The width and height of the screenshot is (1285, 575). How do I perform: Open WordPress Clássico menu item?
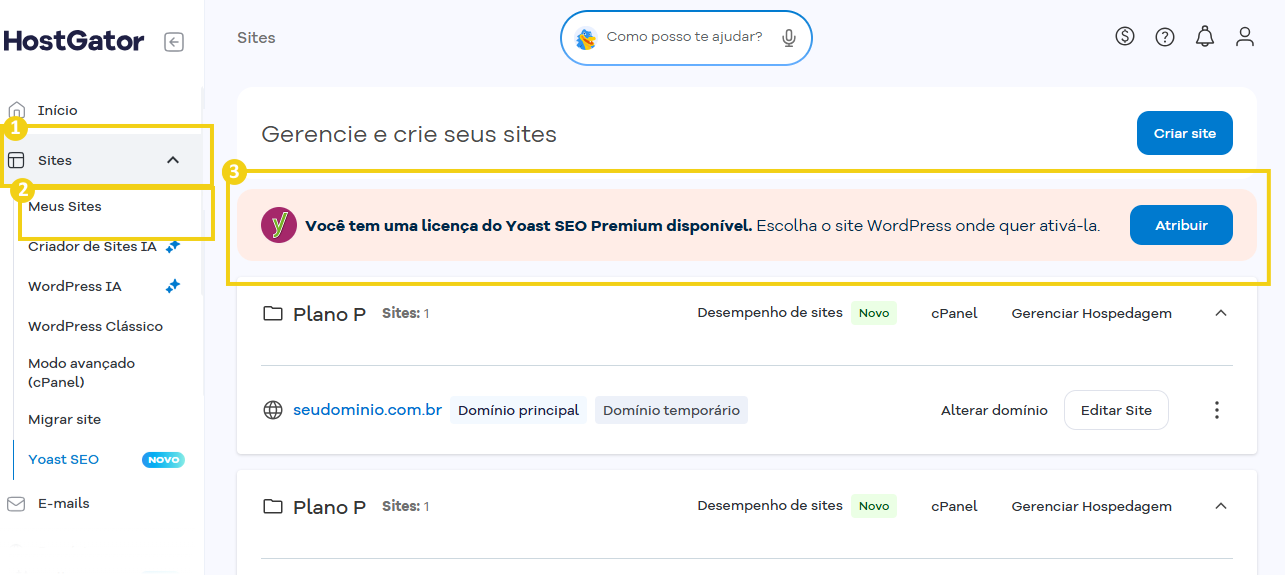(95, 326)
